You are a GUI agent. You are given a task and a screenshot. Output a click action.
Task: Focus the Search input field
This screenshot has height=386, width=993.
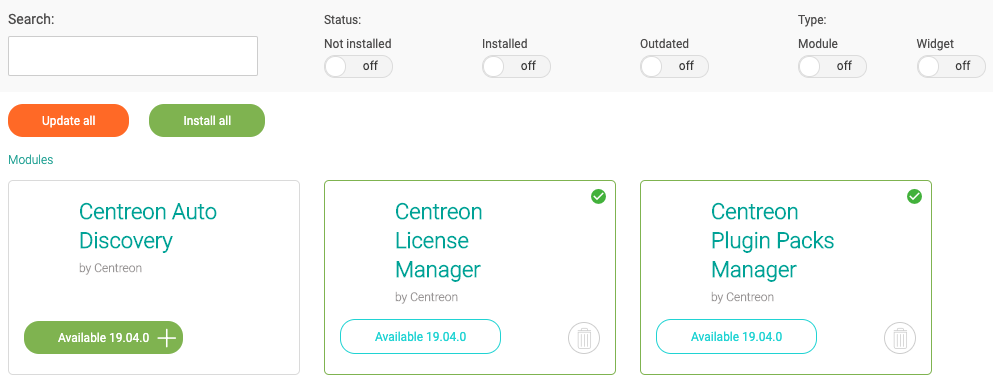(133, 56)
